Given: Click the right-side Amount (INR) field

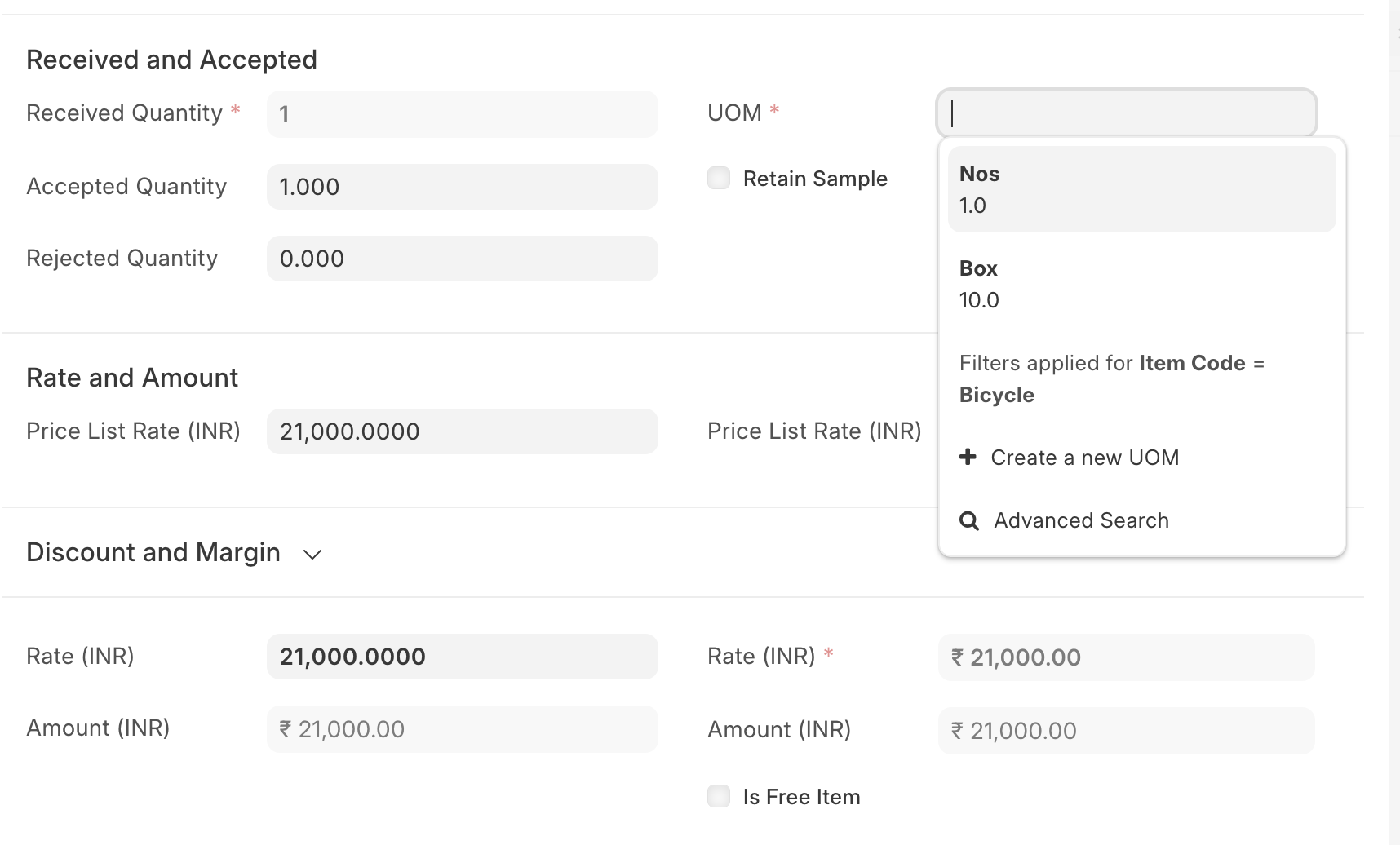Looking at the screenshot, I should point(1126,731).
